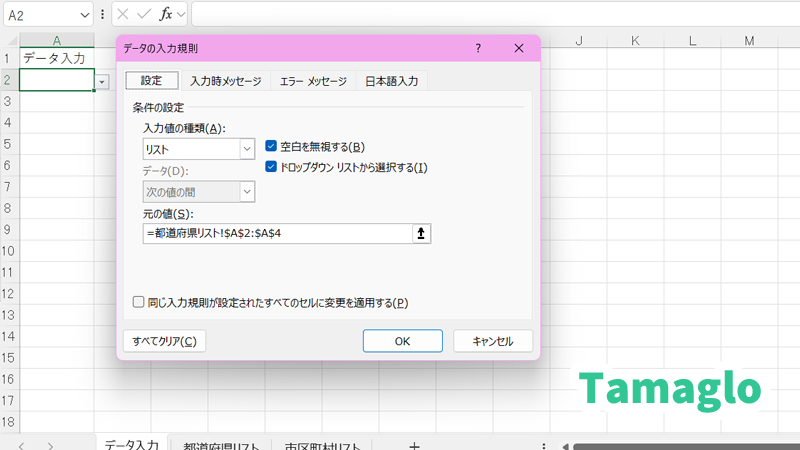The height and width of the screenshot is (450, 800).
Task: Expand the Name Box dropdown arrow
Action: click(84, 15)
